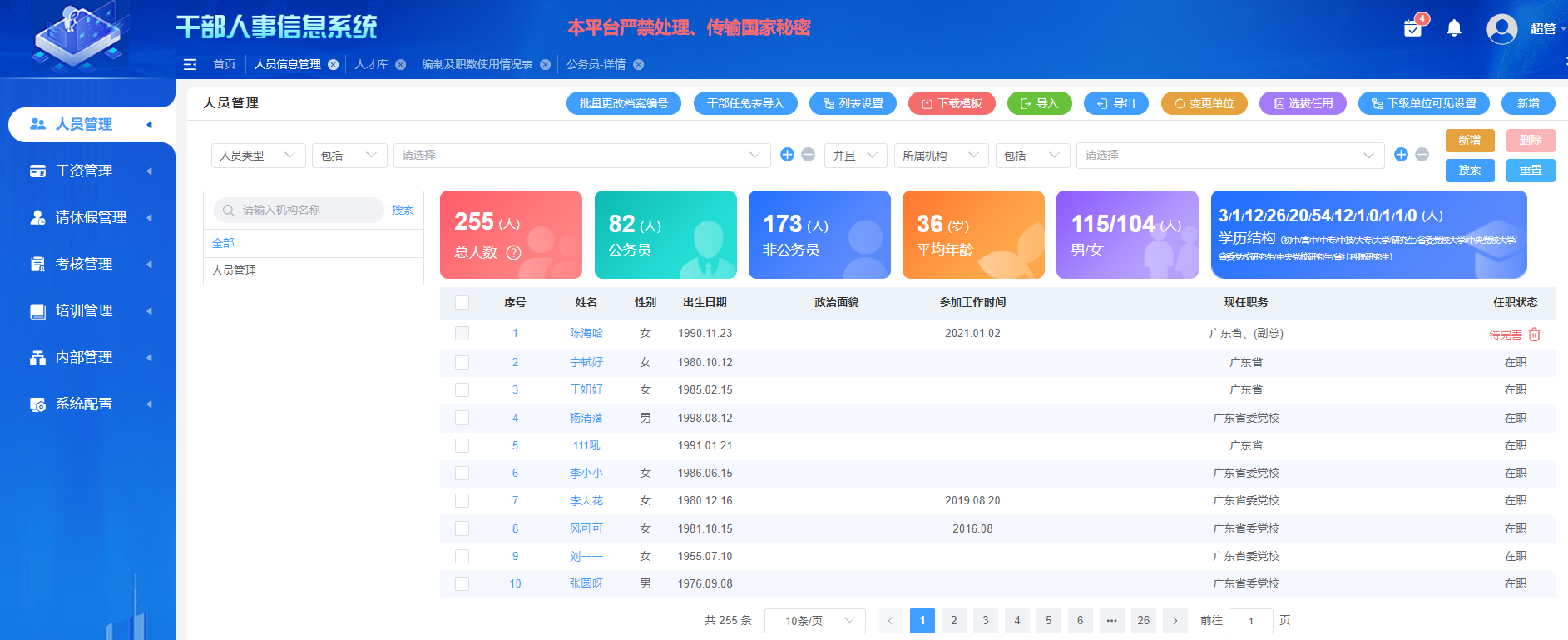Open first 包括 operator dropdown
The image size is (1568, 640).
coord(349,155)
